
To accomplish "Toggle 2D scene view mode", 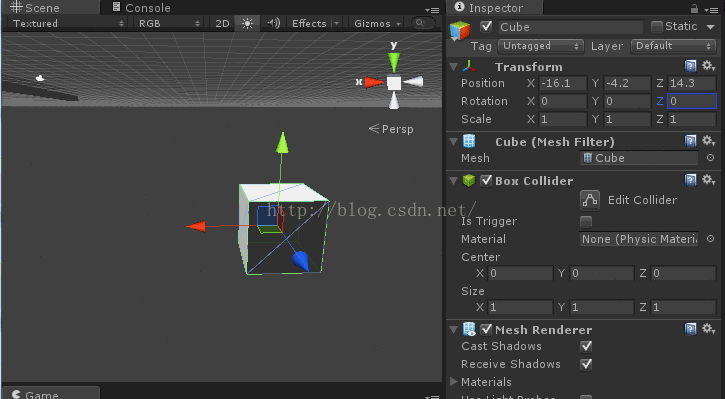I will (x=222, y=24).
